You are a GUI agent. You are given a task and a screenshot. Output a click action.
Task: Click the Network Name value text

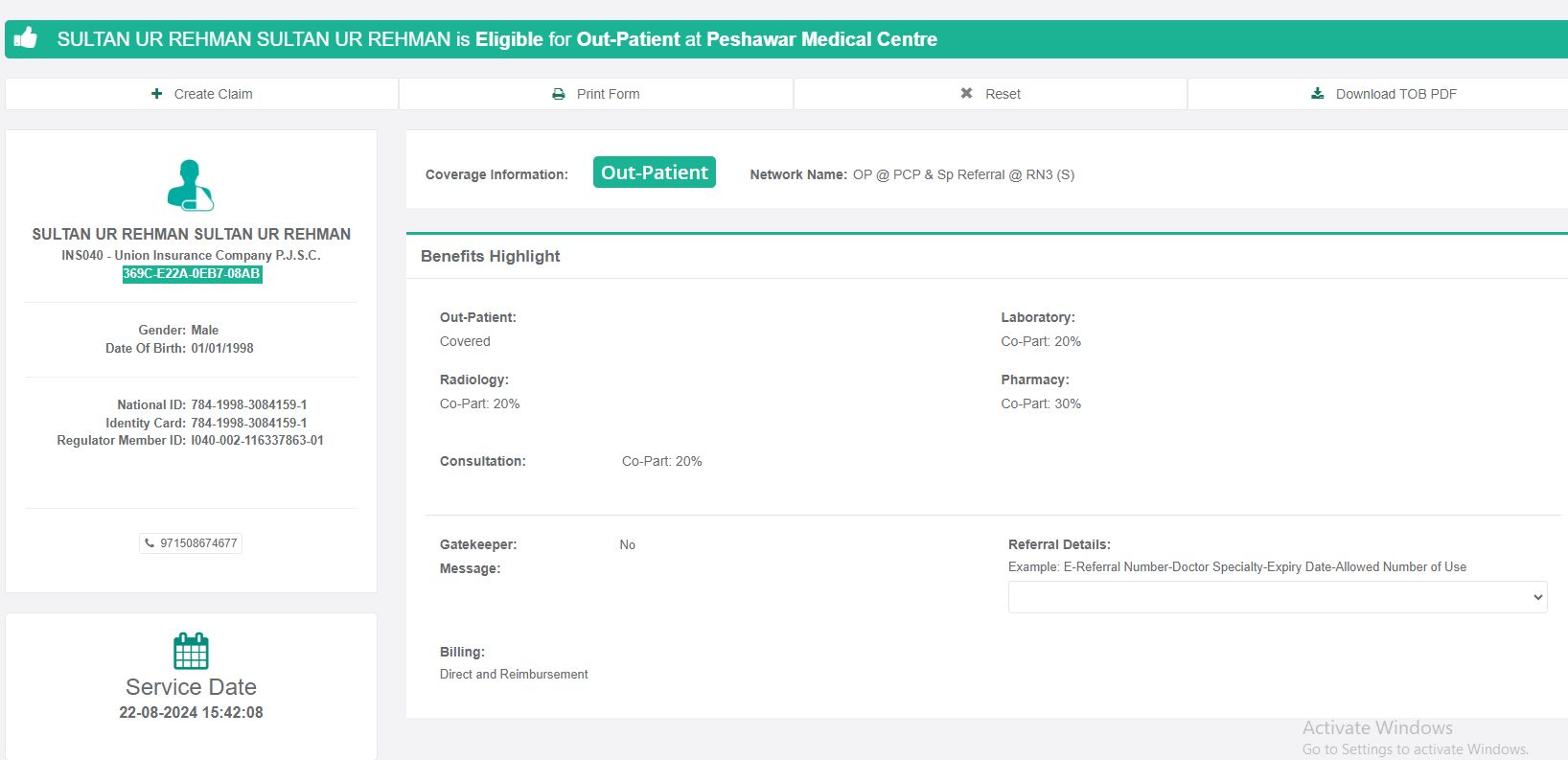(963, 175)
